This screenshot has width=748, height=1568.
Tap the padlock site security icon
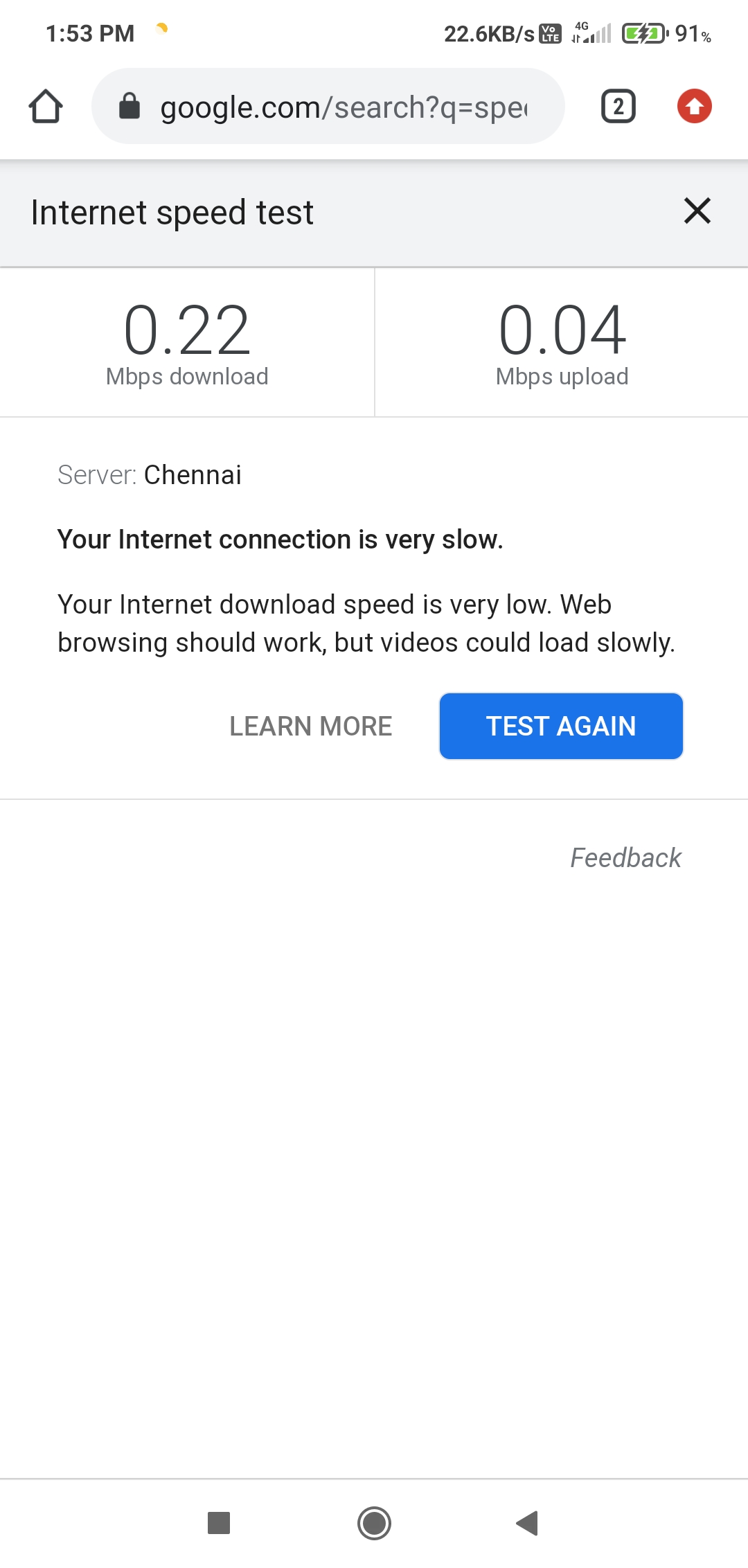point(130,107)
